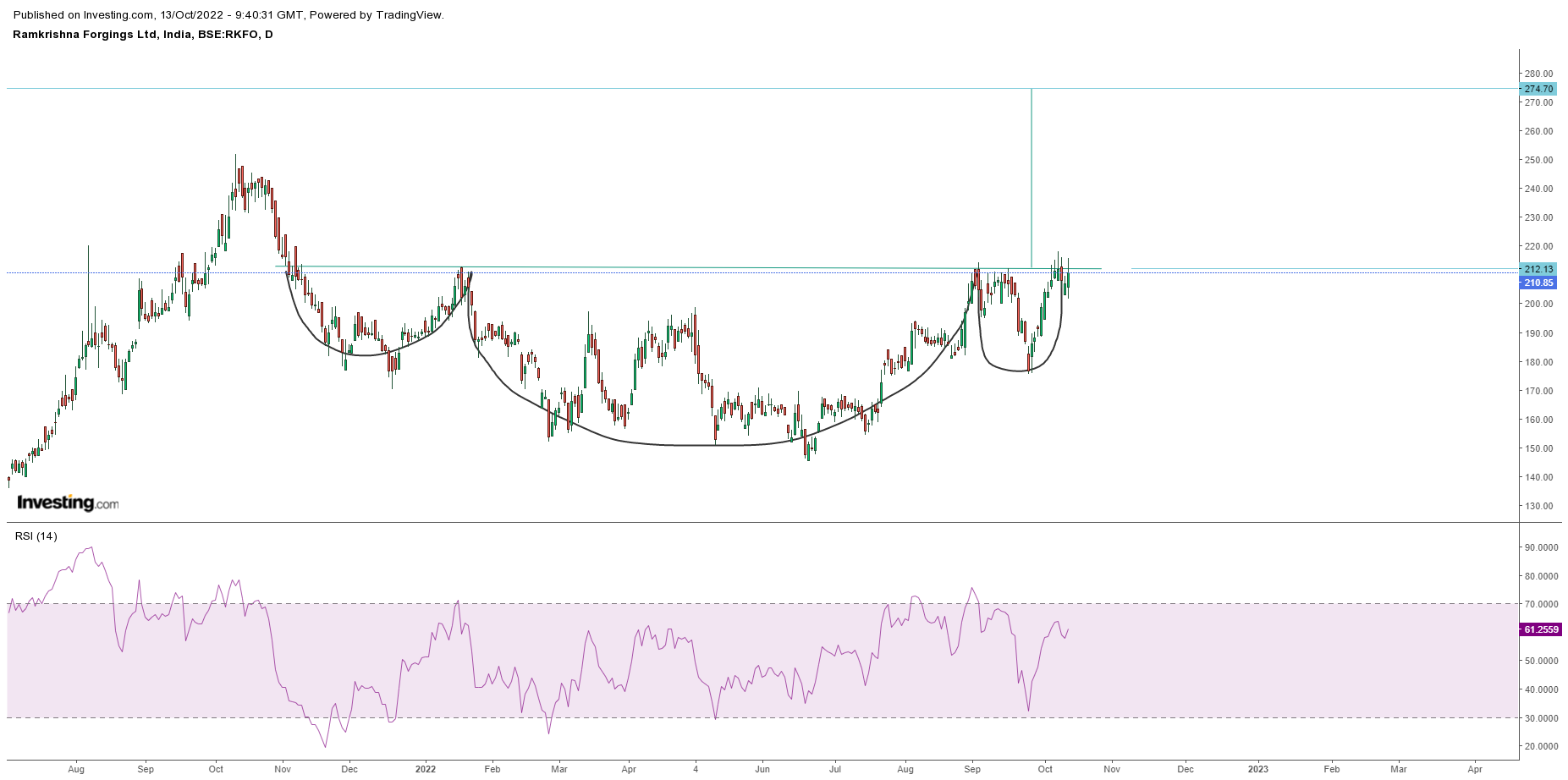Click the 90.0000 level on RSI axis
The image size is (1568, 780).
point(1541,547)
